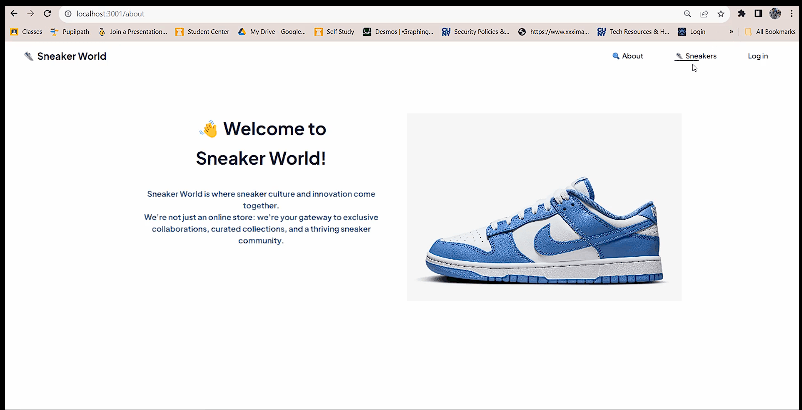Reload the page with the refresh icon
This screenshot has height=410, width=802.
coord(48,14)
